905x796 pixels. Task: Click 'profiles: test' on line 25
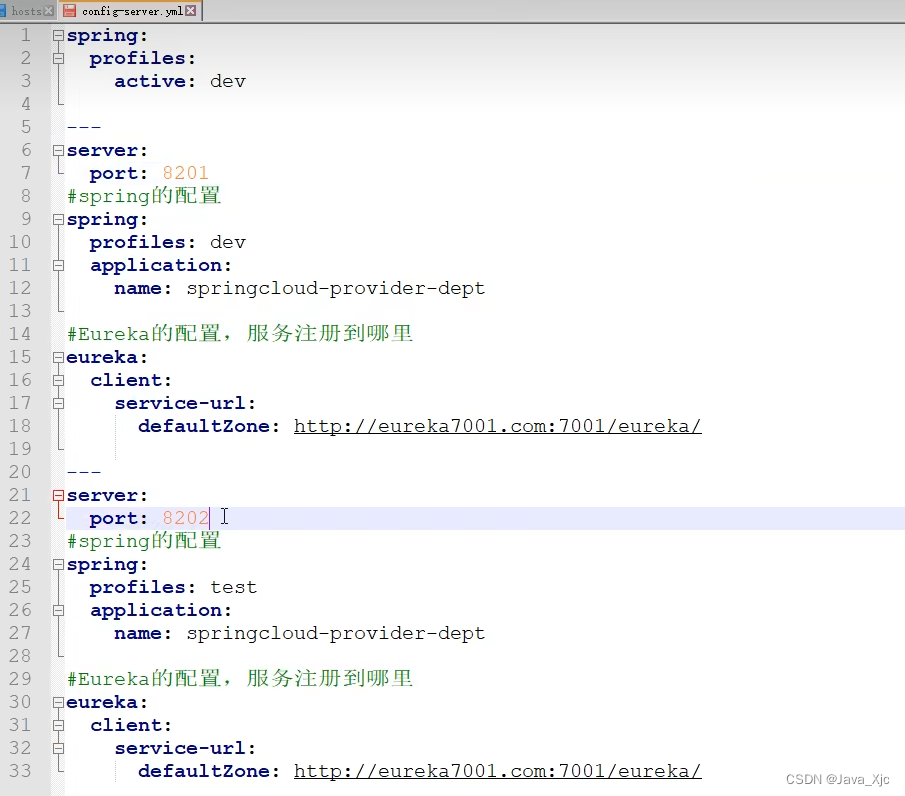click(x=173, y=588)
